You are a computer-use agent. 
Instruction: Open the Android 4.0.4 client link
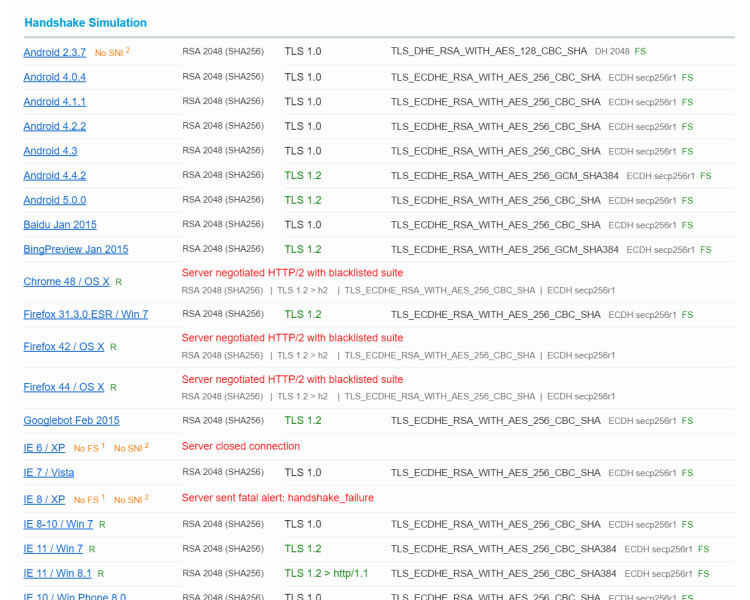pos(55,77)
